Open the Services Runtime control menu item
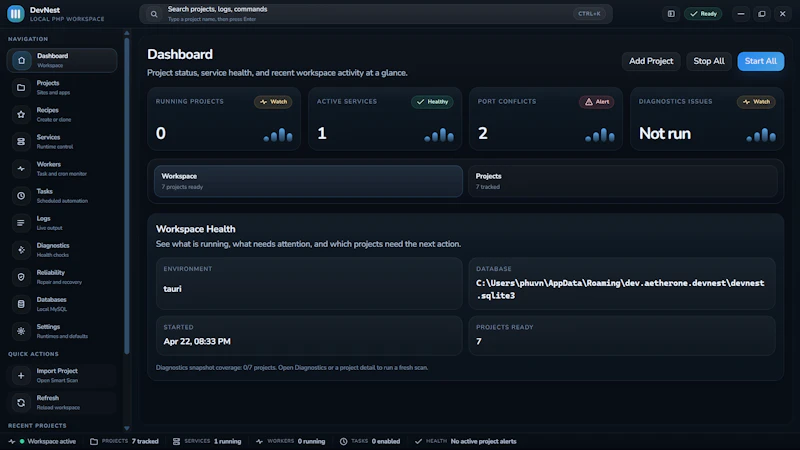The height and width of the screenshot is (450, 800). click(62, 141)
